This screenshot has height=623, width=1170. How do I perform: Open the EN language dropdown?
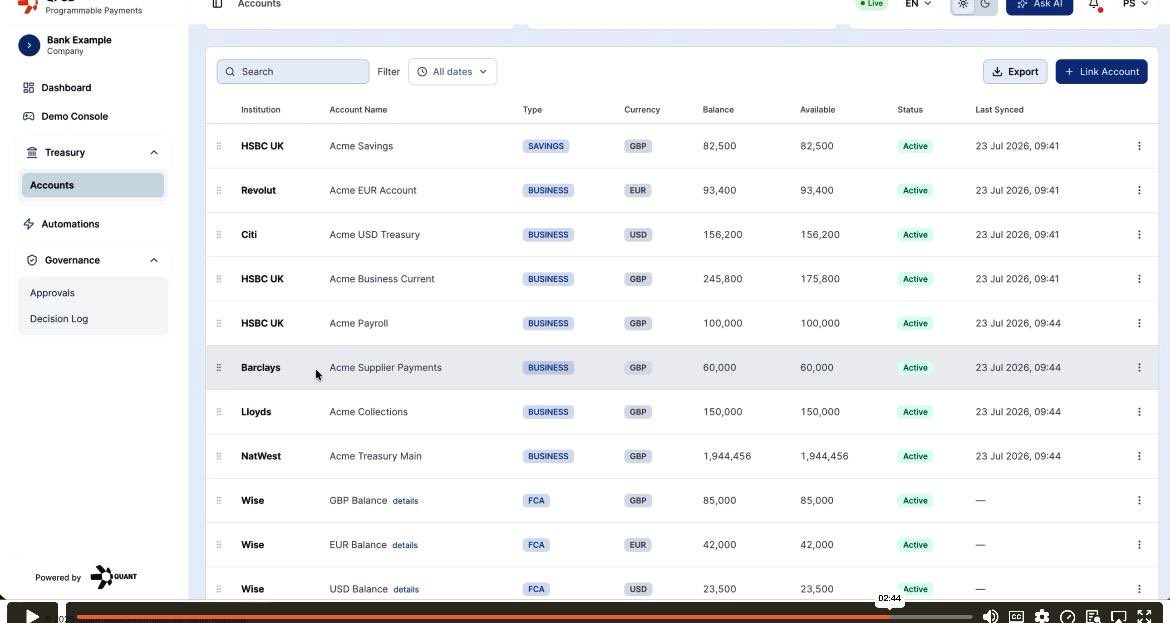point(918,4)
